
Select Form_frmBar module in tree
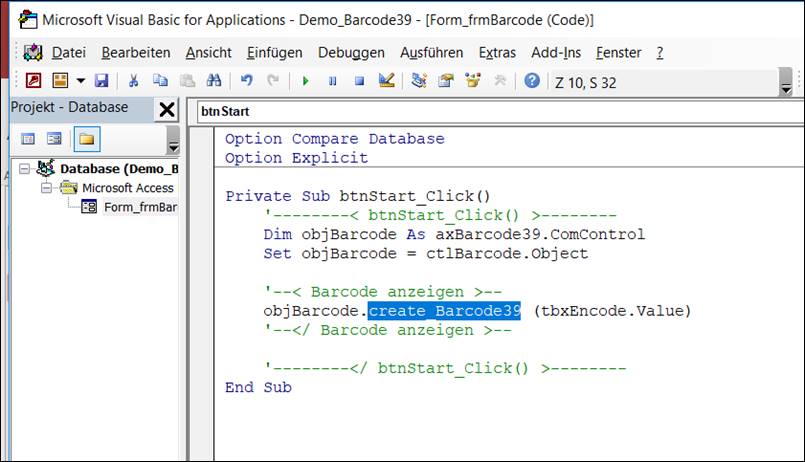coord(140,207)
